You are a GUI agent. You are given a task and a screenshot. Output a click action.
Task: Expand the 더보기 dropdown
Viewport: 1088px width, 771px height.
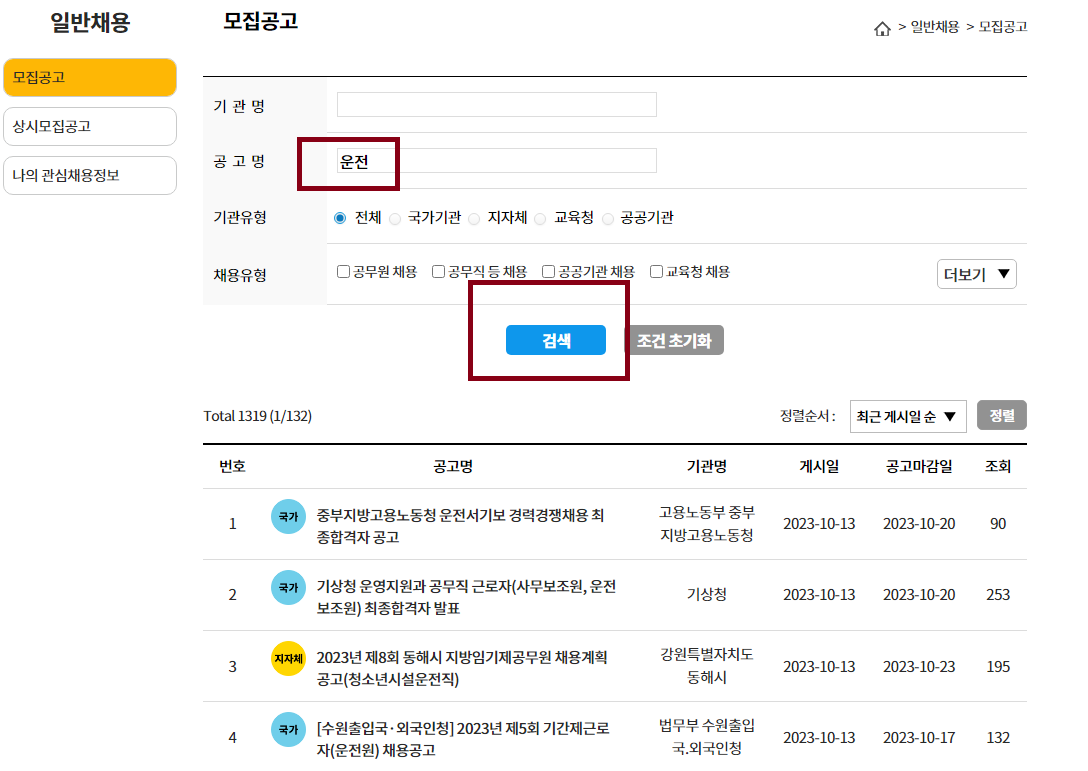click(x=976, y=272)
